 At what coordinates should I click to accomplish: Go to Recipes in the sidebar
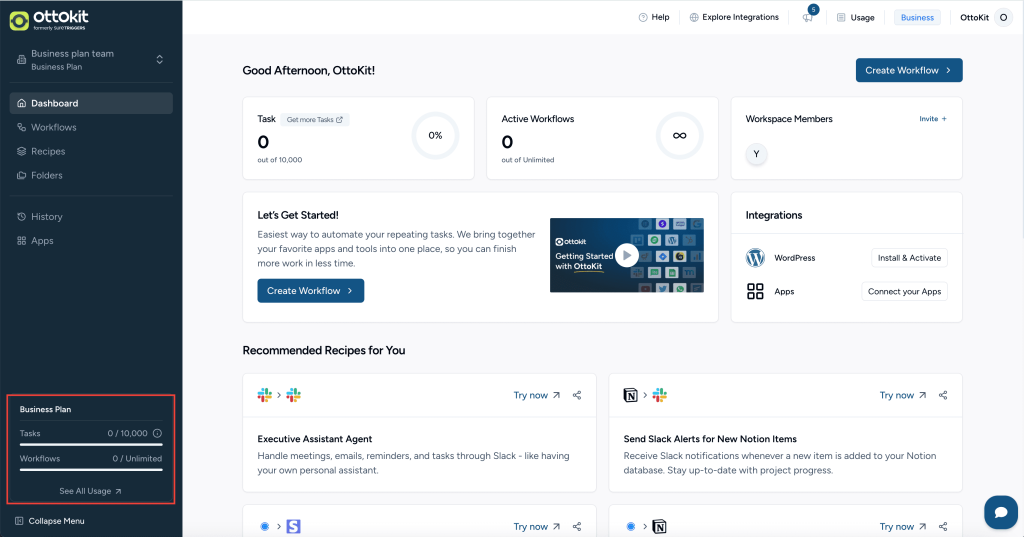click(47, 151)
